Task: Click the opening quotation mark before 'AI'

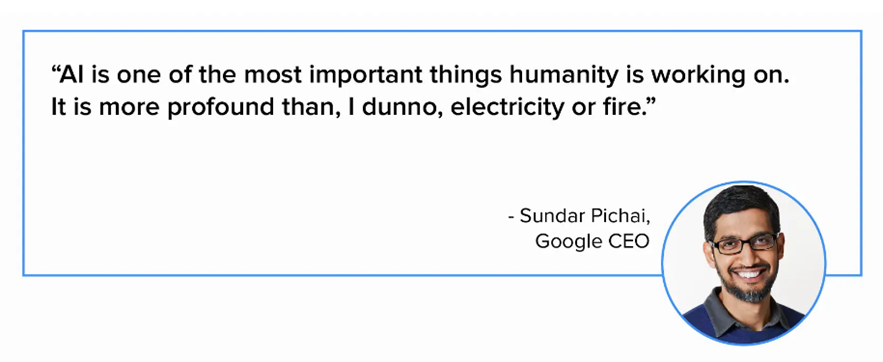Action: pyautogui.click(x=55, y=71)
